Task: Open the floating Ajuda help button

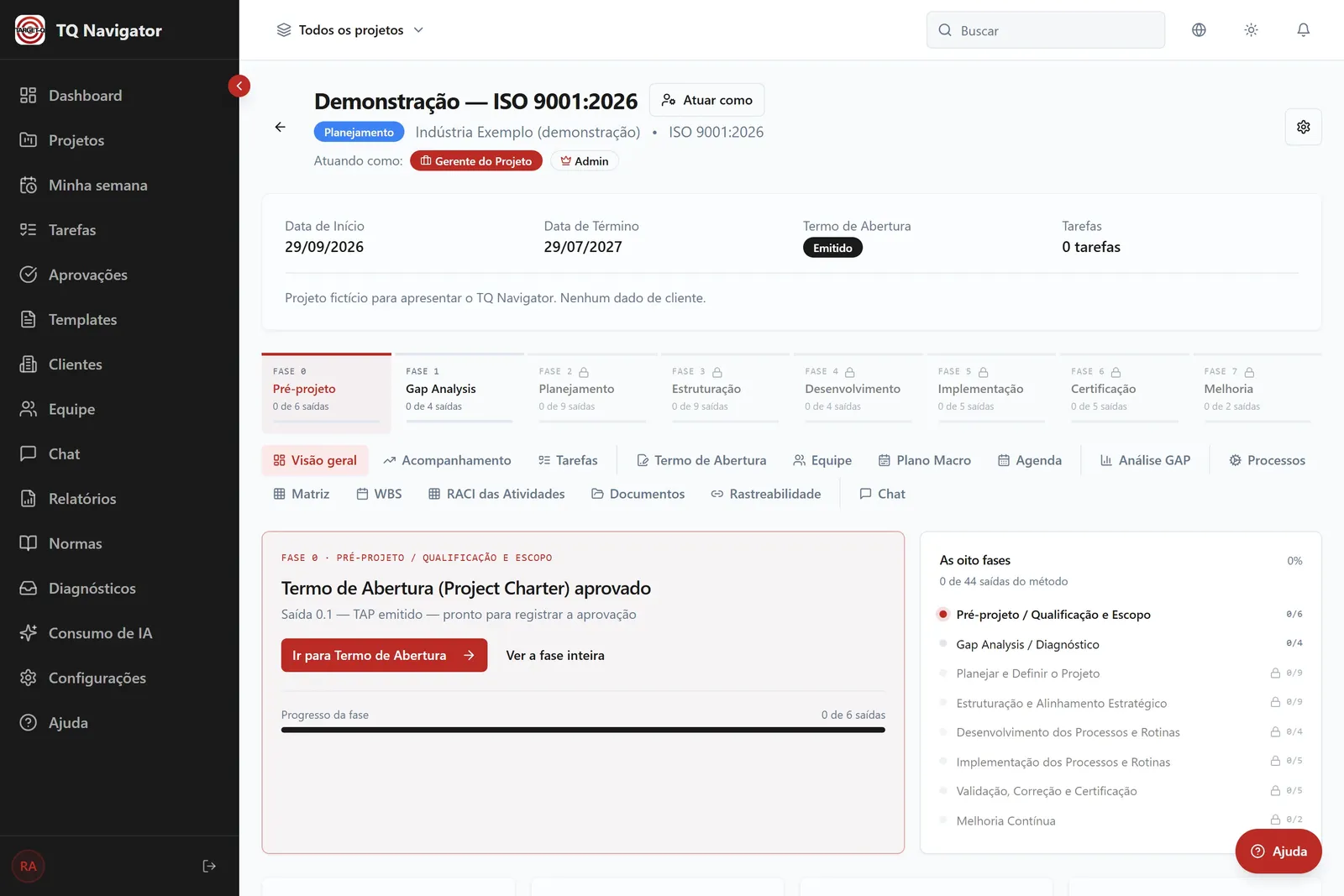Action: pyautogui.click(x=1278, y=851)
